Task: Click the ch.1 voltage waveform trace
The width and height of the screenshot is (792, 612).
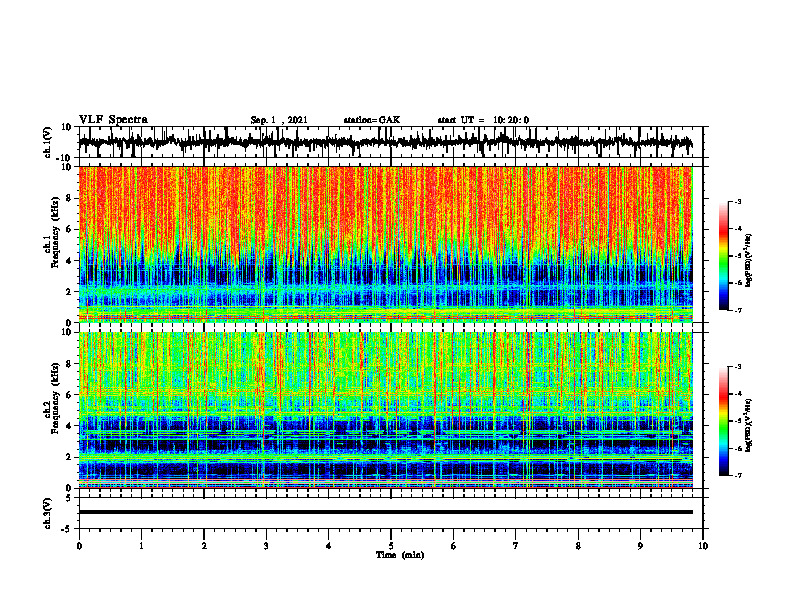Action: click(385, 142)
